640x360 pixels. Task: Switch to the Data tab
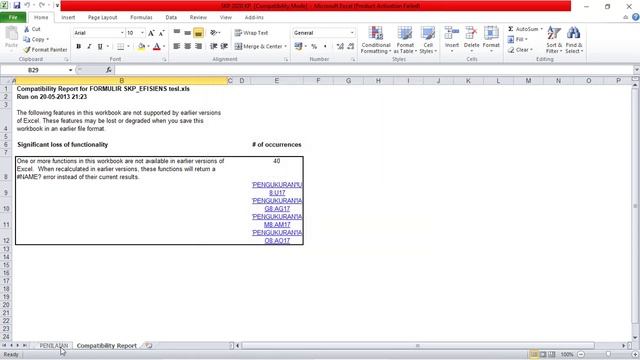pos(171,18)
